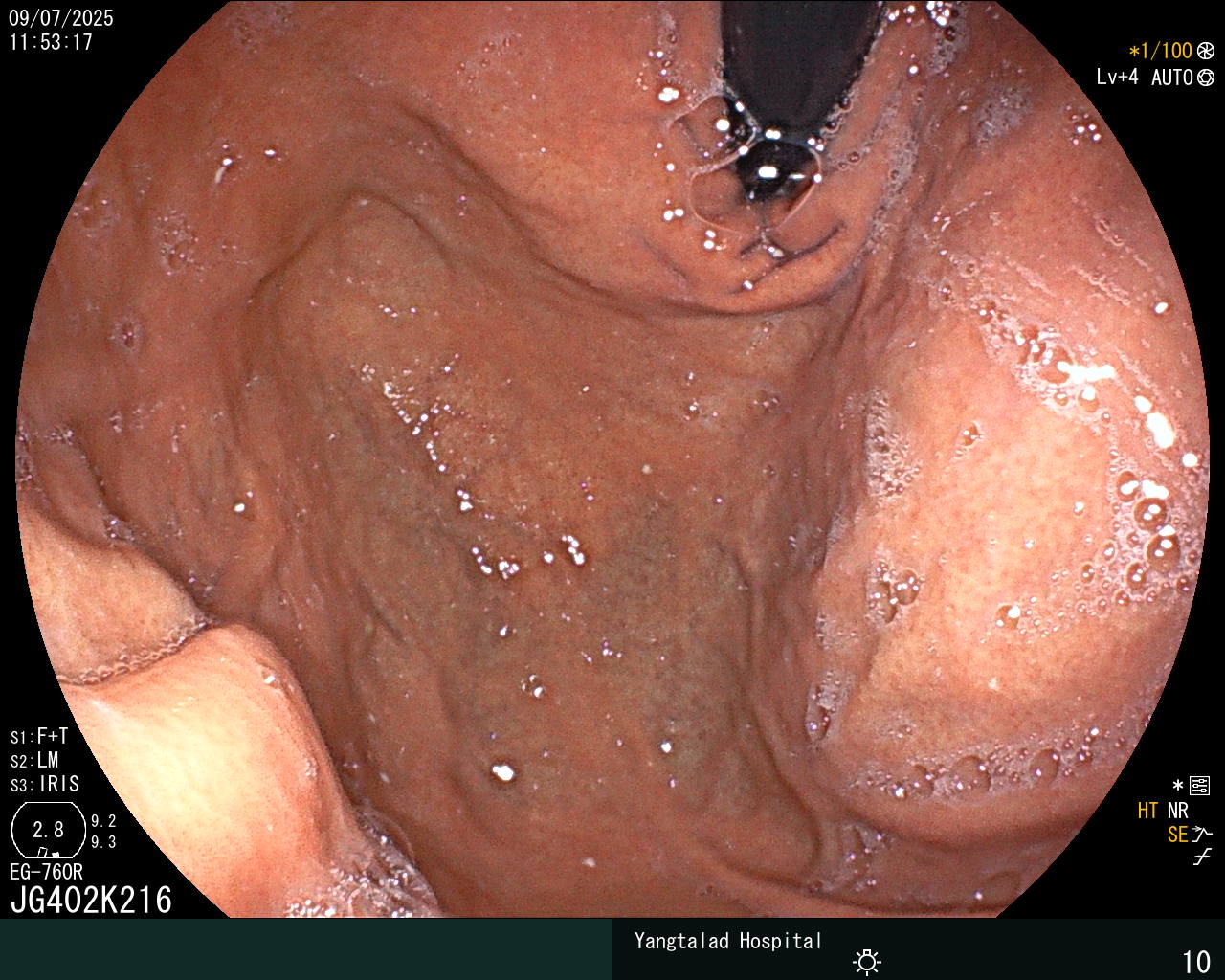This screenshot has height=980, width=1225.
Task: Click the 9.2 diameter value
Action: (x=103, y=821)
